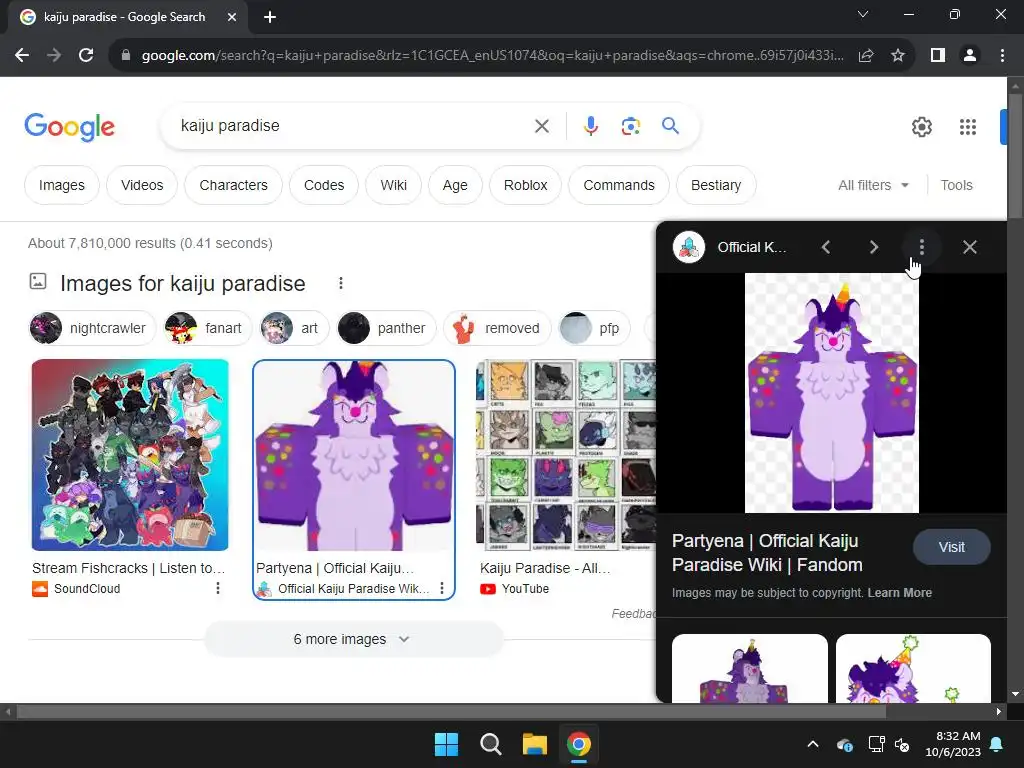1024x768 pixels.
Task: Filter images by nightcrawler chip
Action: (x=93, y=328)
